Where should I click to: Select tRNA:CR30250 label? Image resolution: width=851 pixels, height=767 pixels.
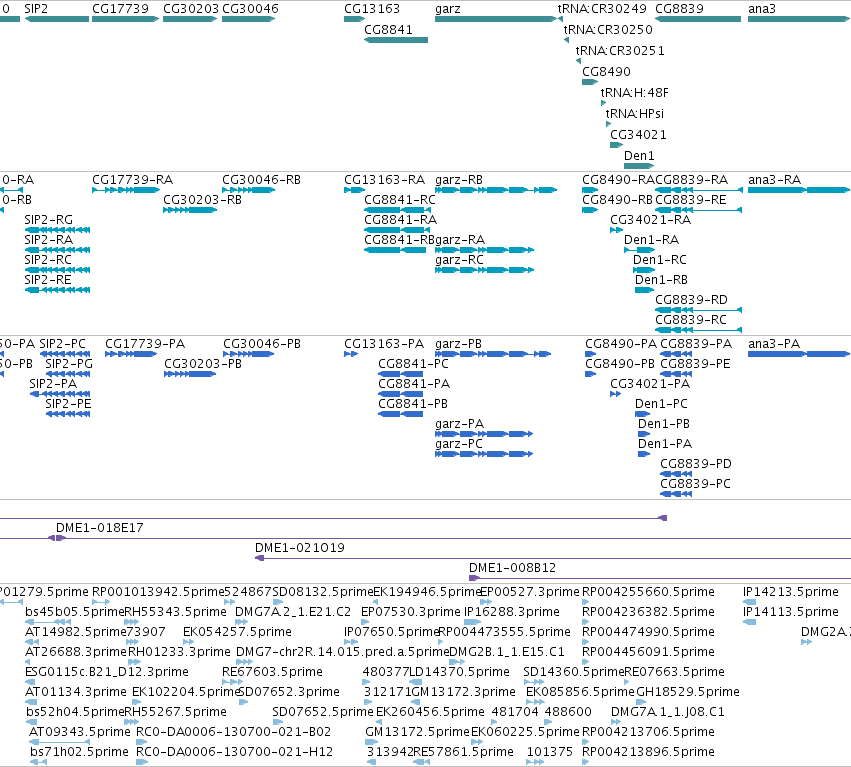pos(608,30)
